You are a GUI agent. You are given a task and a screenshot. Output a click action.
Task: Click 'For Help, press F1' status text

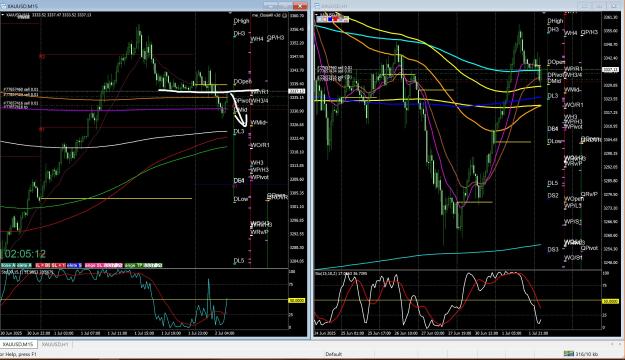pos(18,354)
